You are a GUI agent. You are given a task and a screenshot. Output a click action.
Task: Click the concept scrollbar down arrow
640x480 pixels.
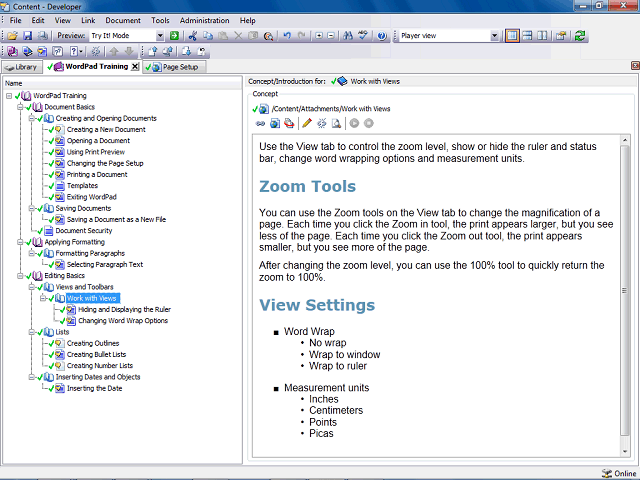(x=624, y=452)
